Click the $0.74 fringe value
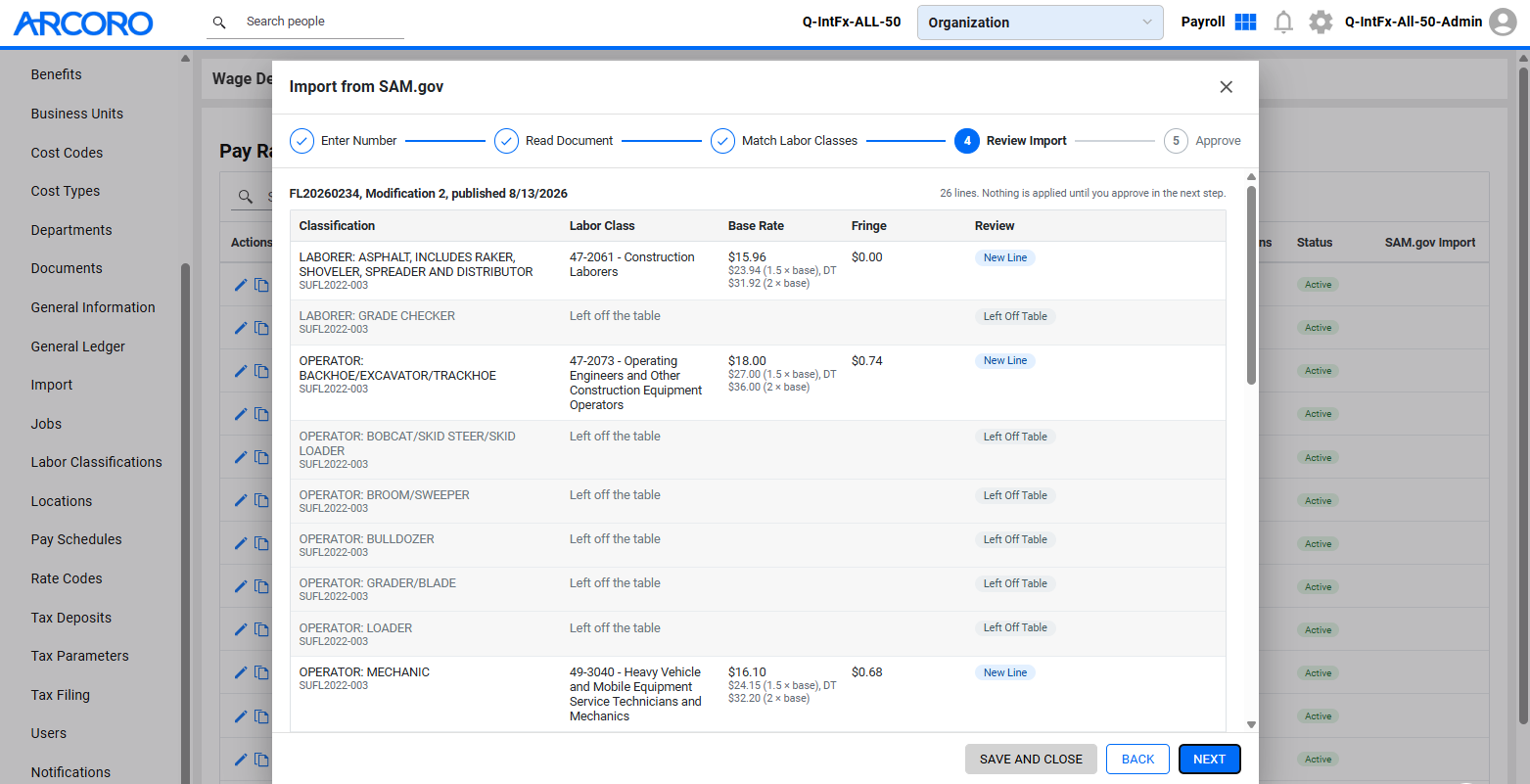 [x=867, y=361]
